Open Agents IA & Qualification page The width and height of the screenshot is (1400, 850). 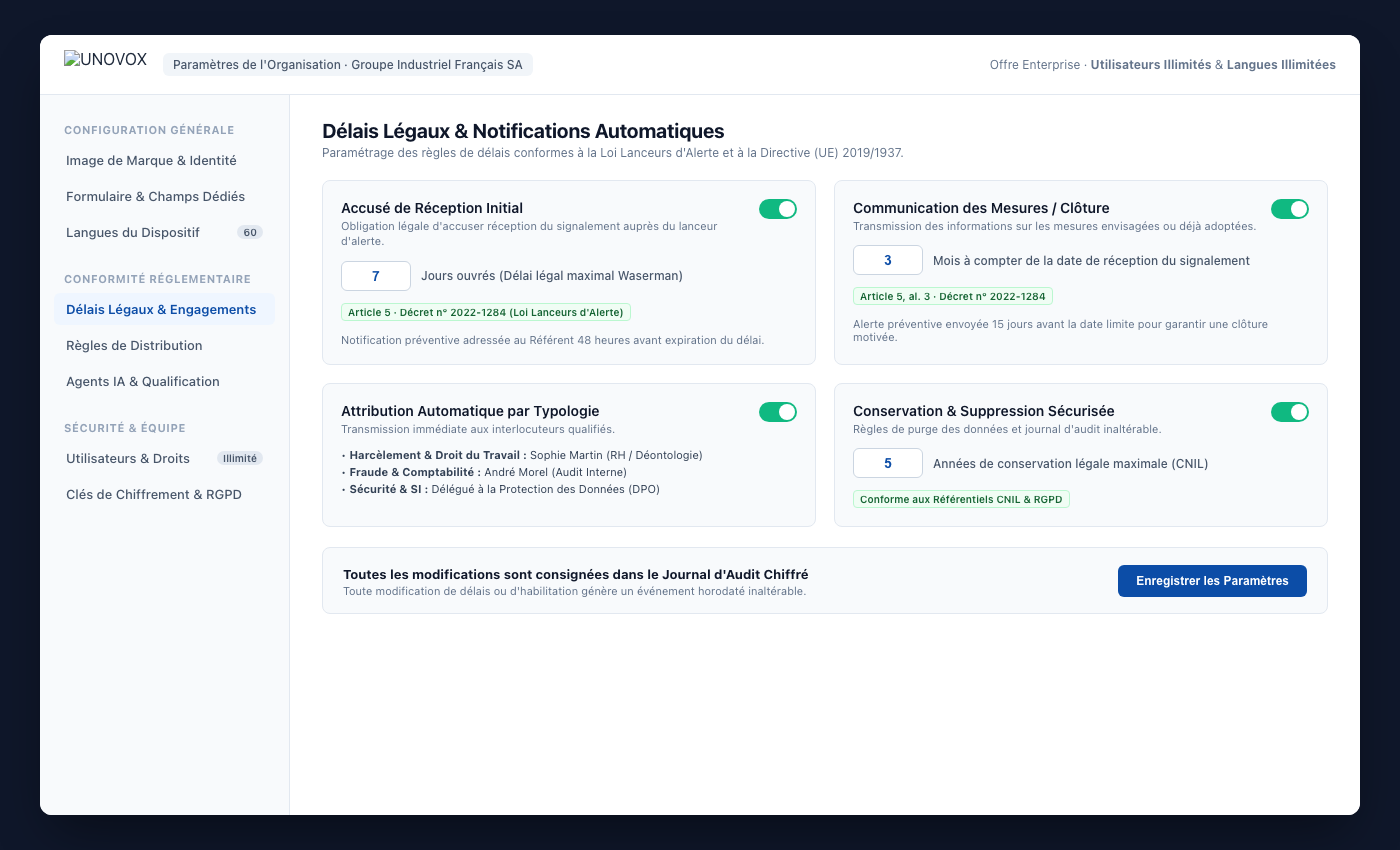[x=164, y=382]
